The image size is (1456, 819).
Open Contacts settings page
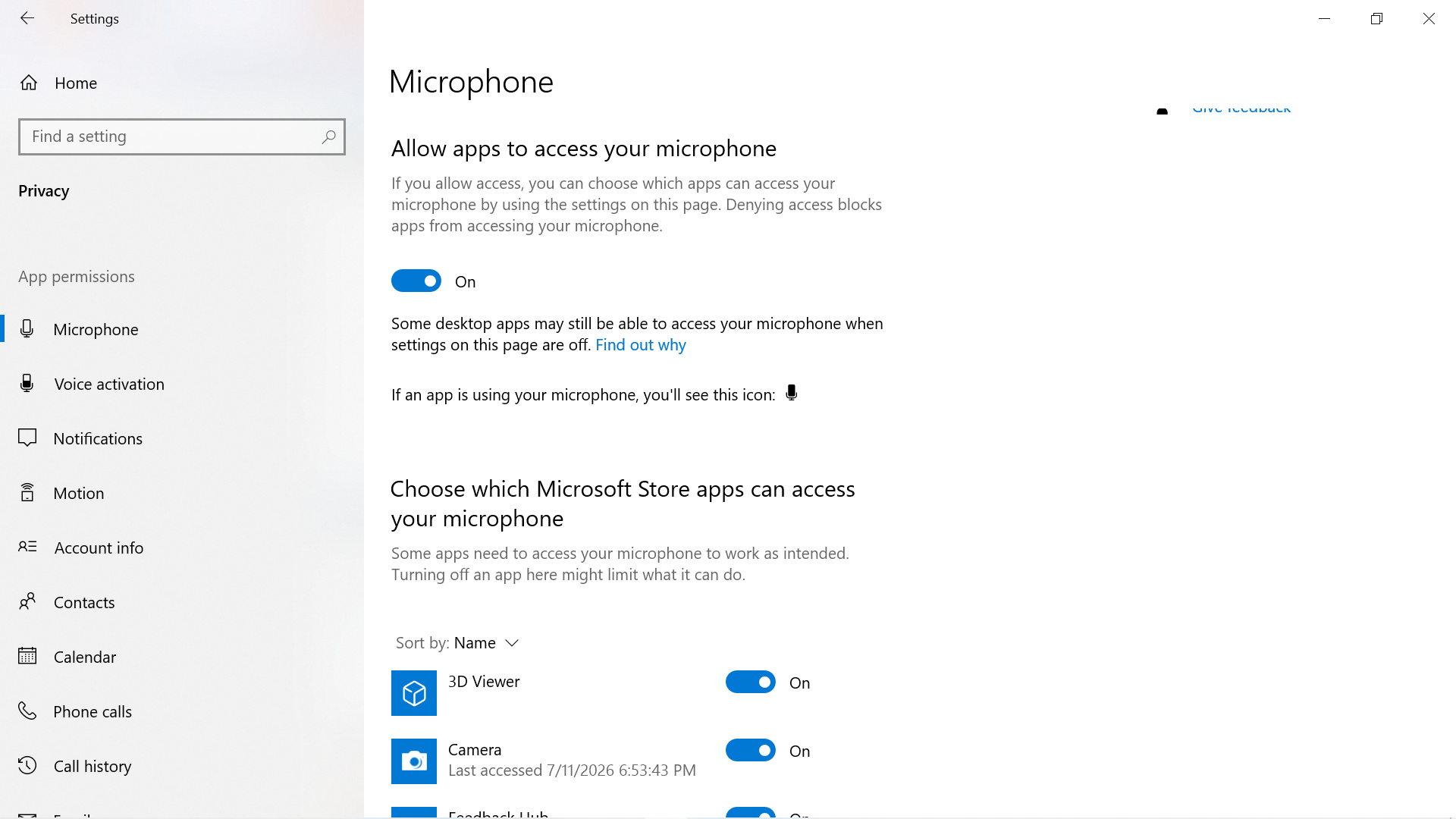182,602
